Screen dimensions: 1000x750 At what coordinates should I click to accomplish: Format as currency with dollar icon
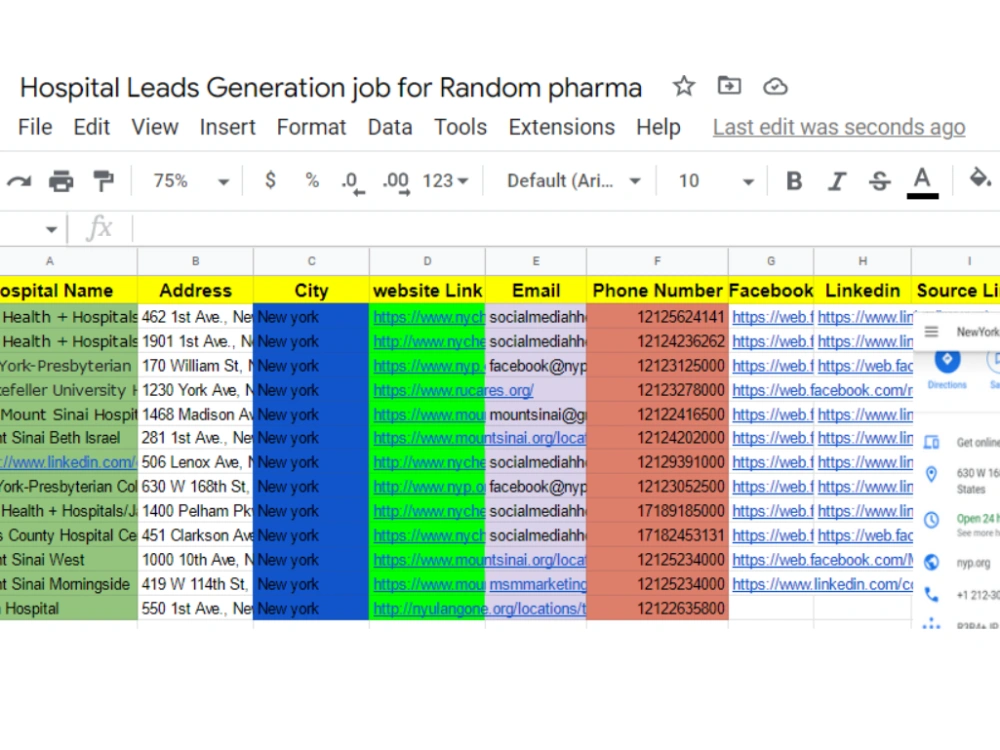click(x=270, y=180)
